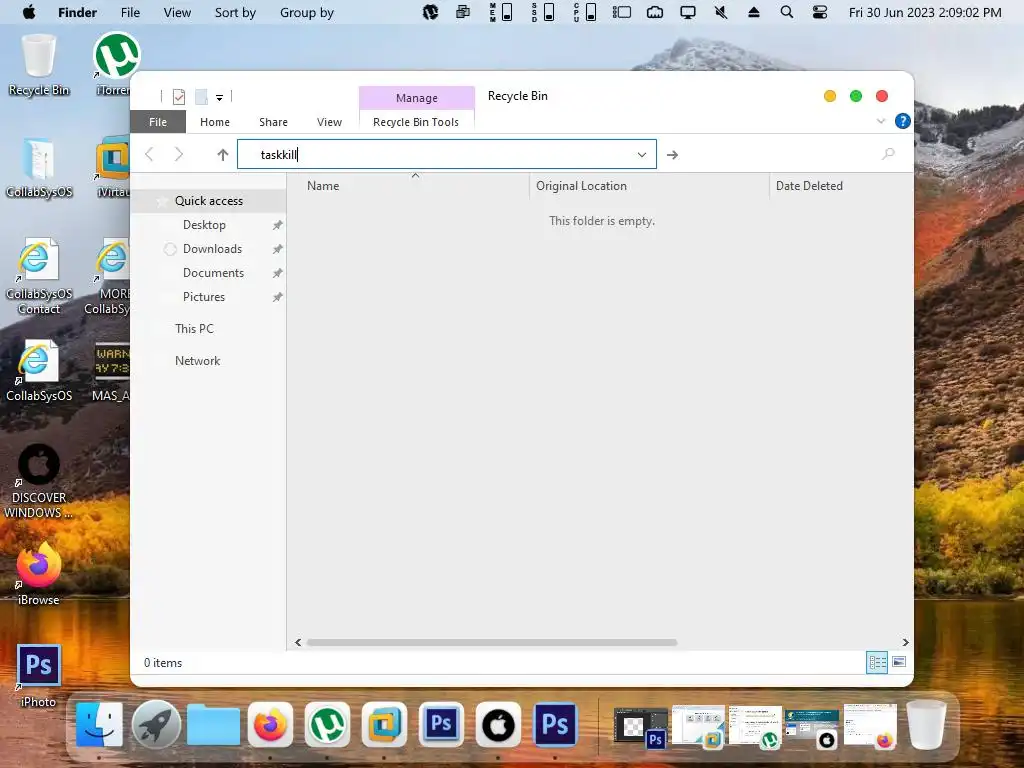
Task: Open the Recycle Bin Tools tab
Action: 416,122
